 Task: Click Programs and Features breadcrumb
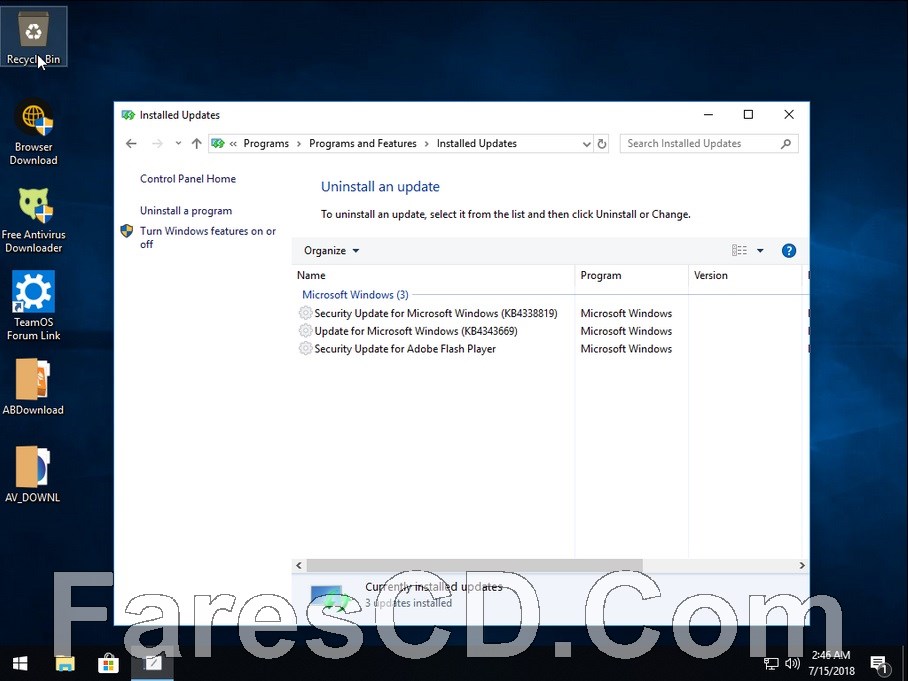(363, 144)
